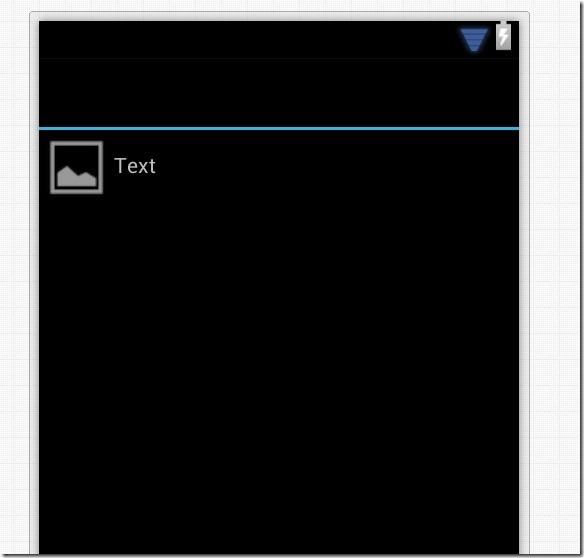This screenshot has height=558, width=584.
Task: Click the blue Wi-Fi signal icon
Action: pyautogui.click(x=474, y=39)
